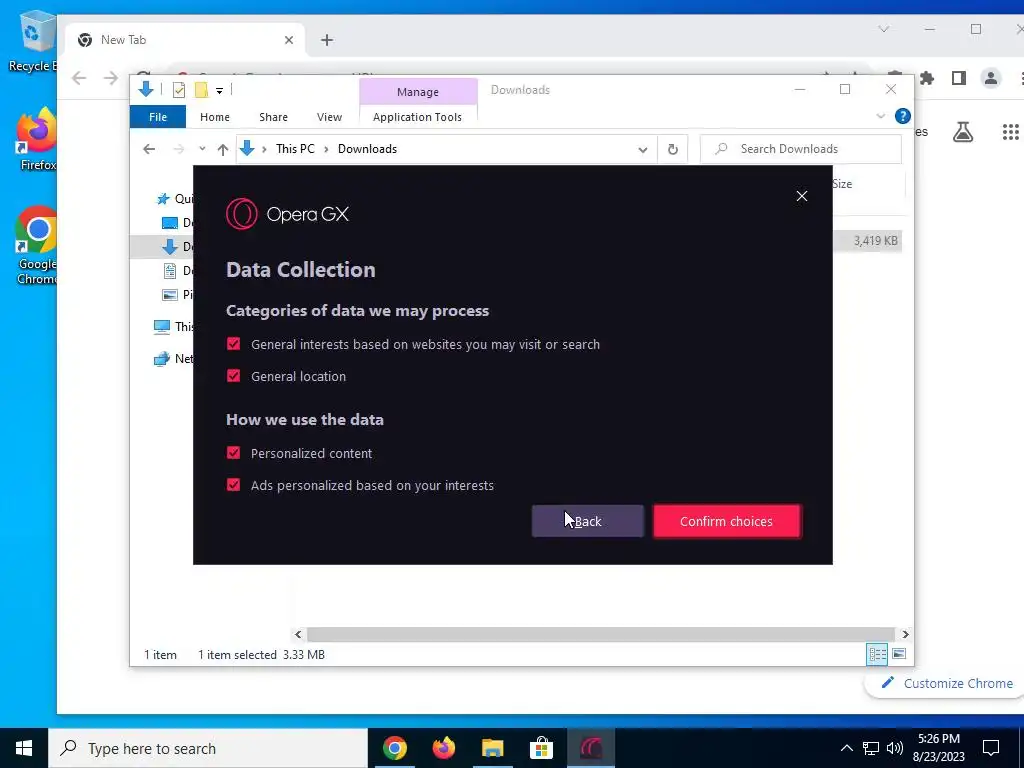Open the volume speaker icon
The width and height of the screenshot is (1024, 768).
[895, 748]
